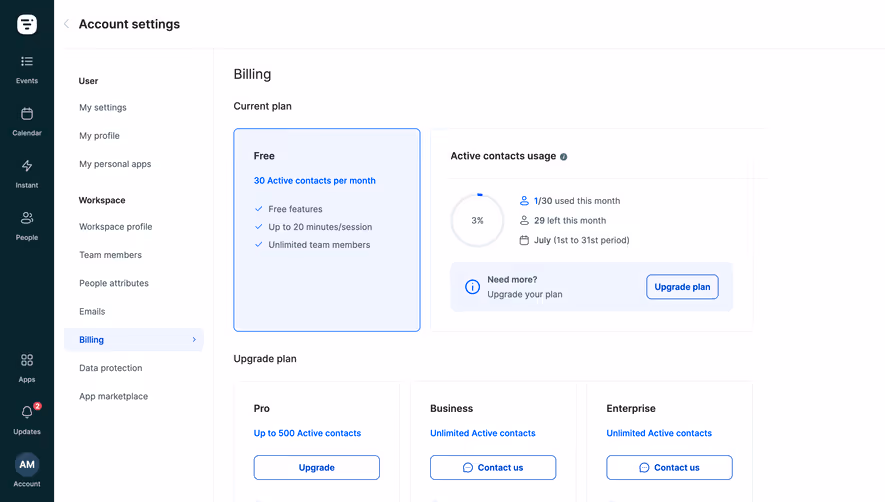Select the Free plan card
Image resolution: width=885 pixels, height=502 pixels.
tap(327, 230)
